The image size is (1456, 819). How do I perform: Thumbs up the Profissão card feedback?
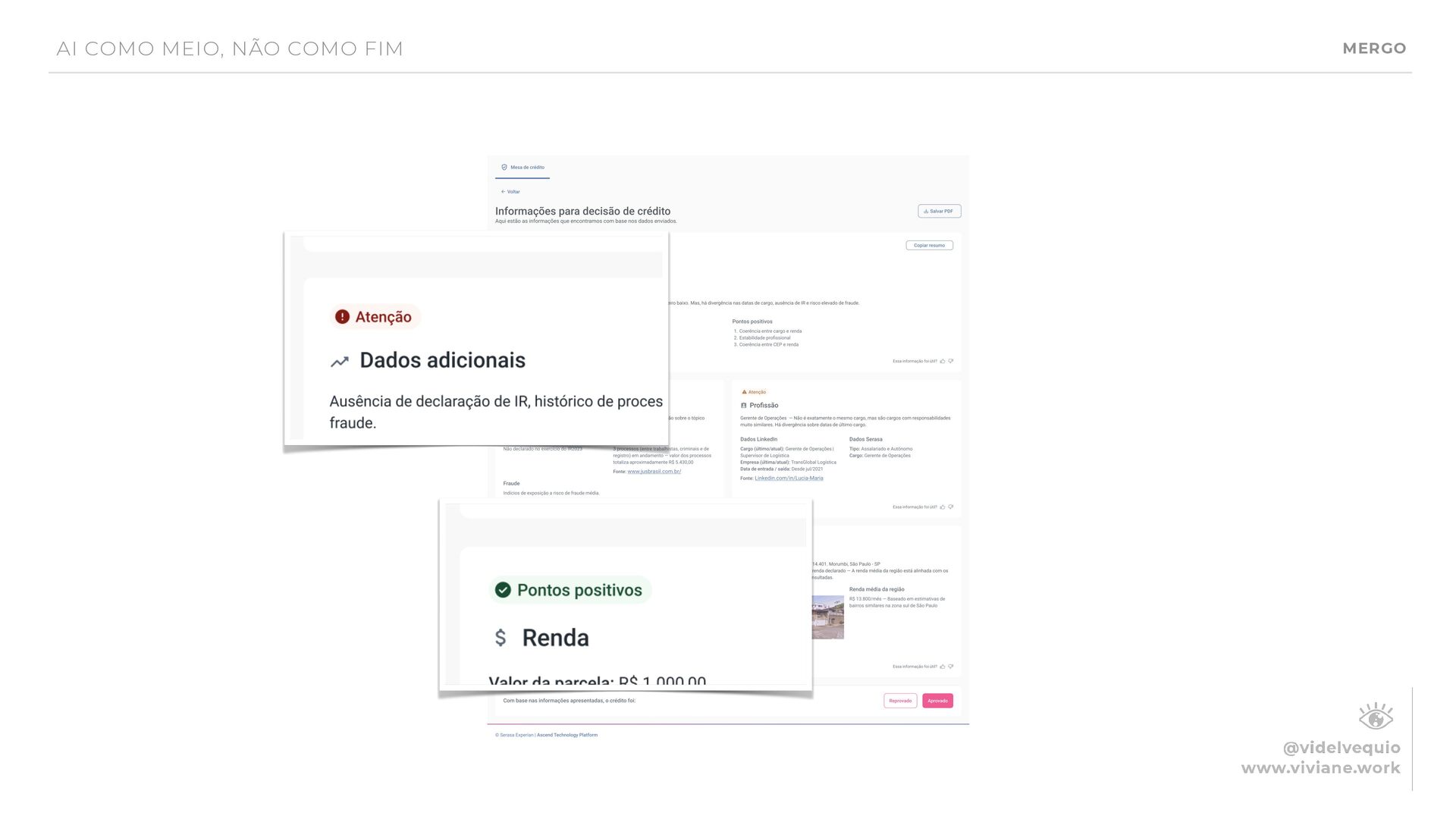943,507
